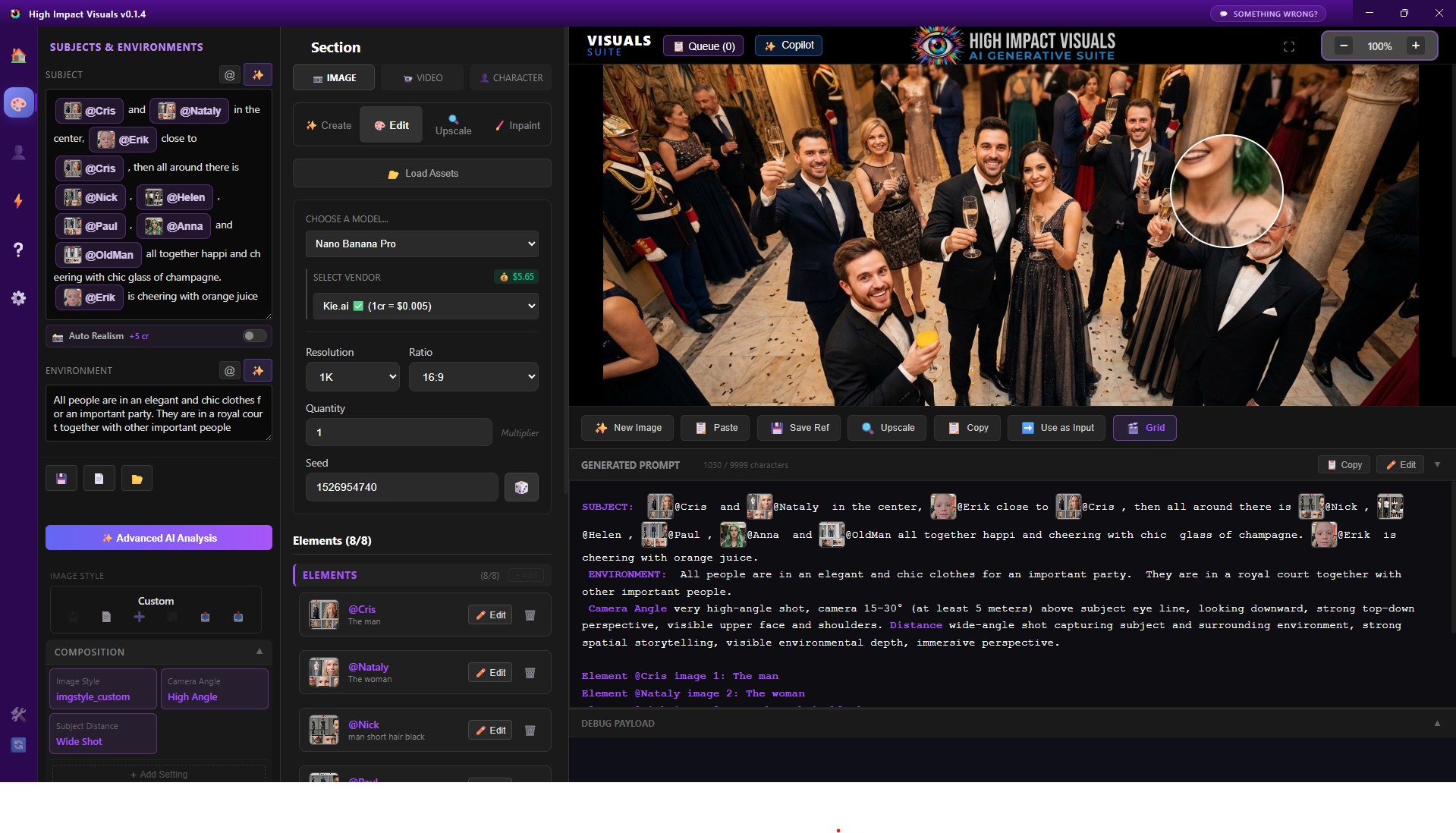Click the Save Ref button
The image size is (1456, 833).
pyautogui.click(x=800, y=428)
